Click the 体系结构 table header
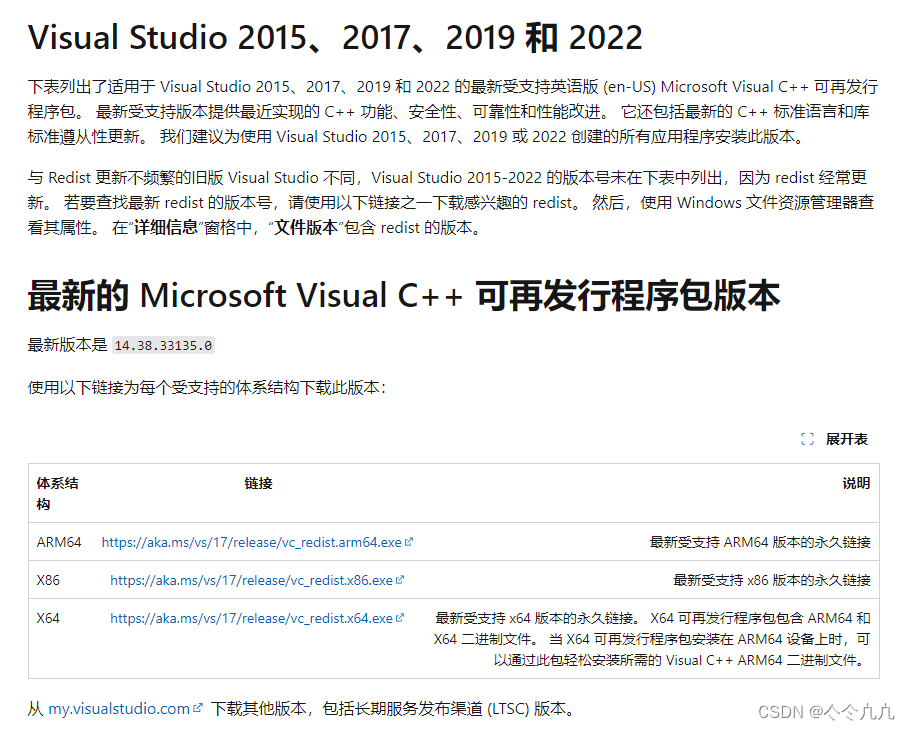910x730 pixels. coord(54,492)
